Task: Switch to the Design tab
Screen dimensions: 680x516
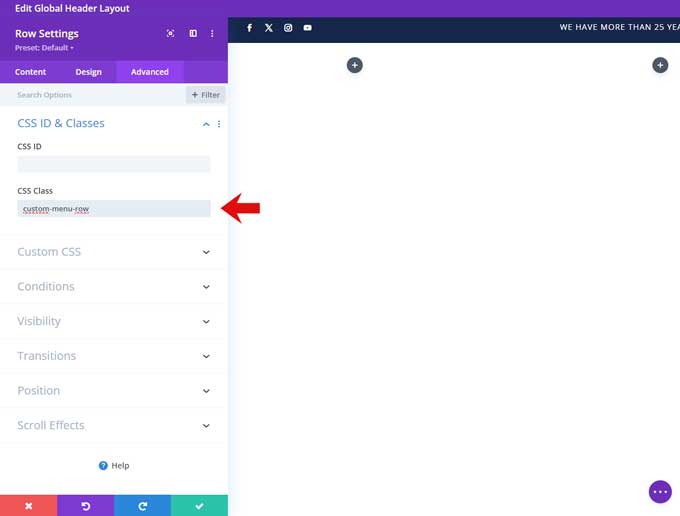Action: [88, 72]
